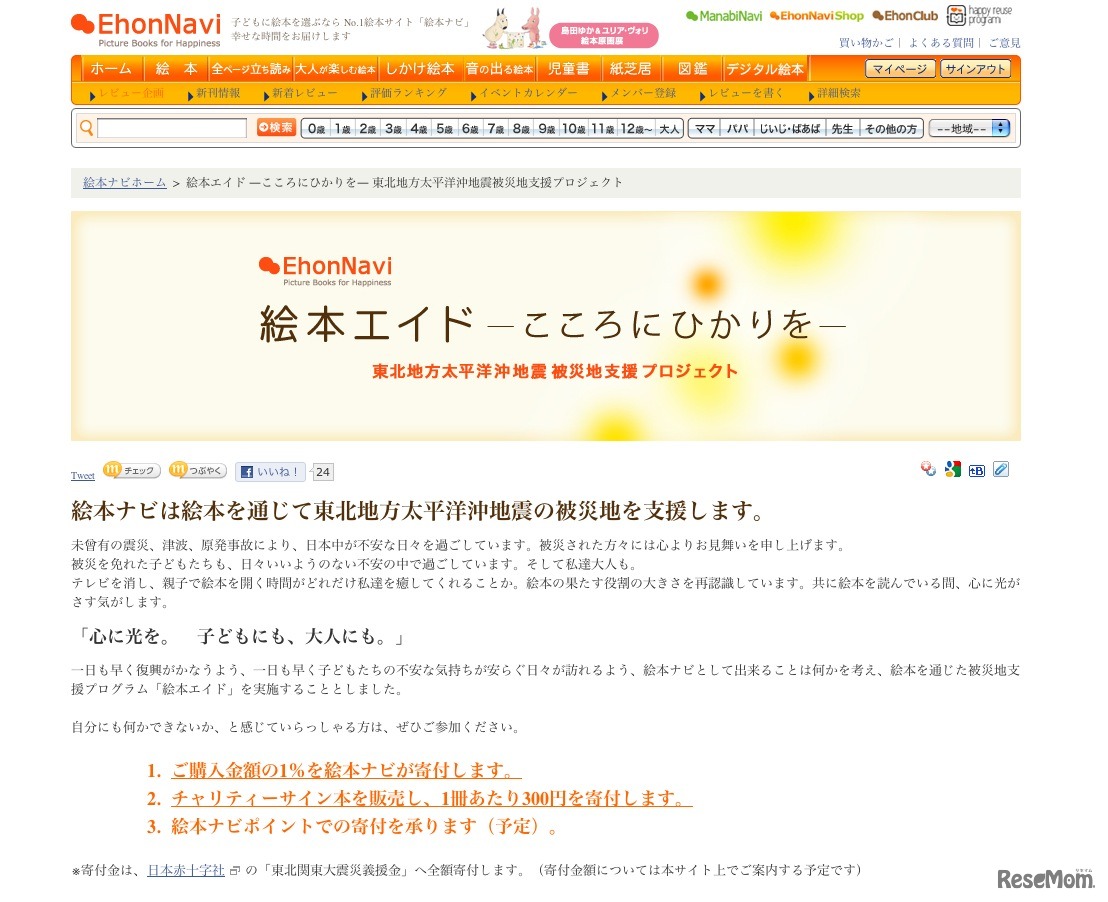The image size is (1108, 902).
Task: Open the 児童書 nav tab
Action: 568,69
